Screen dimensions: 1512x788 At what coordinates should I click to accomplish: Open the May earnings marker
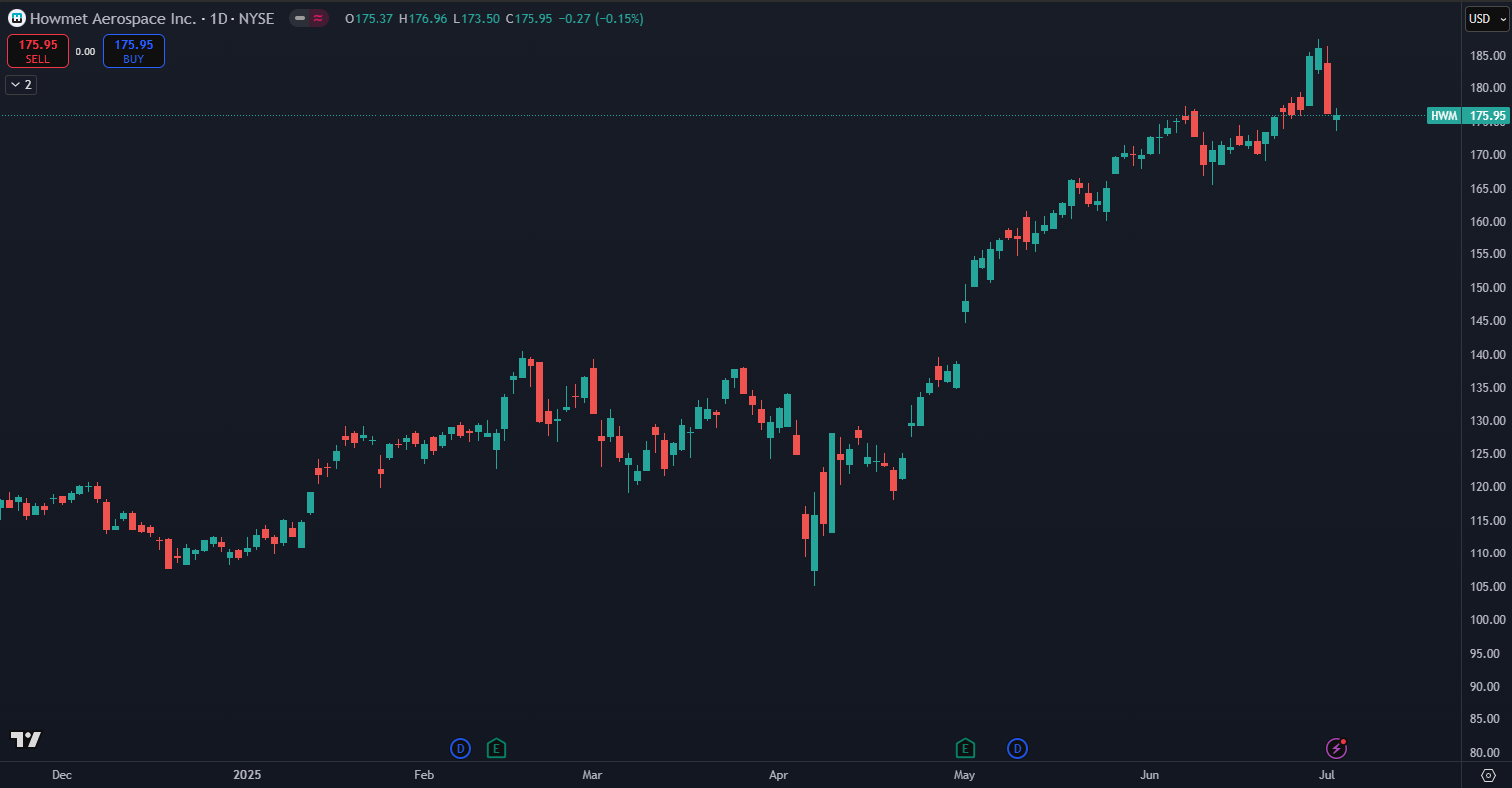tap(964, 748)
